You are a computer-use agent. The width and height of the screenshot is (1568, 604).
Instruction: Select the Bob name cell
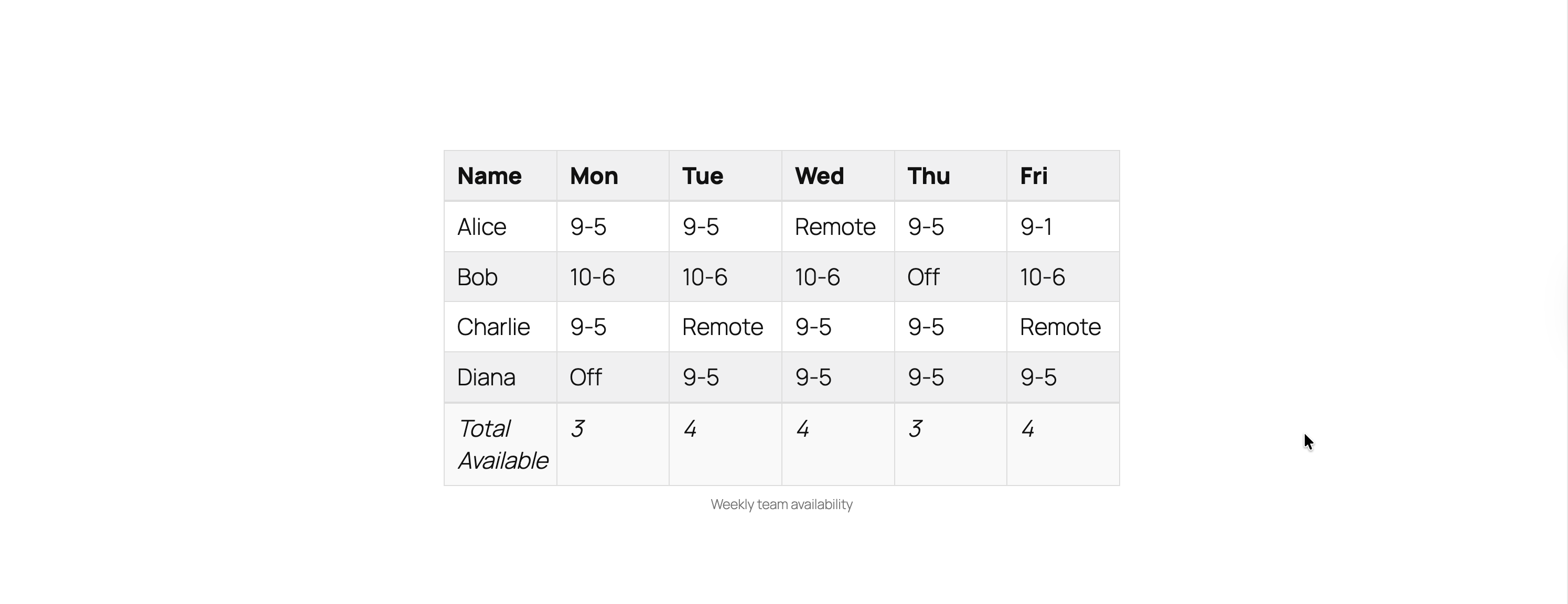500,277
